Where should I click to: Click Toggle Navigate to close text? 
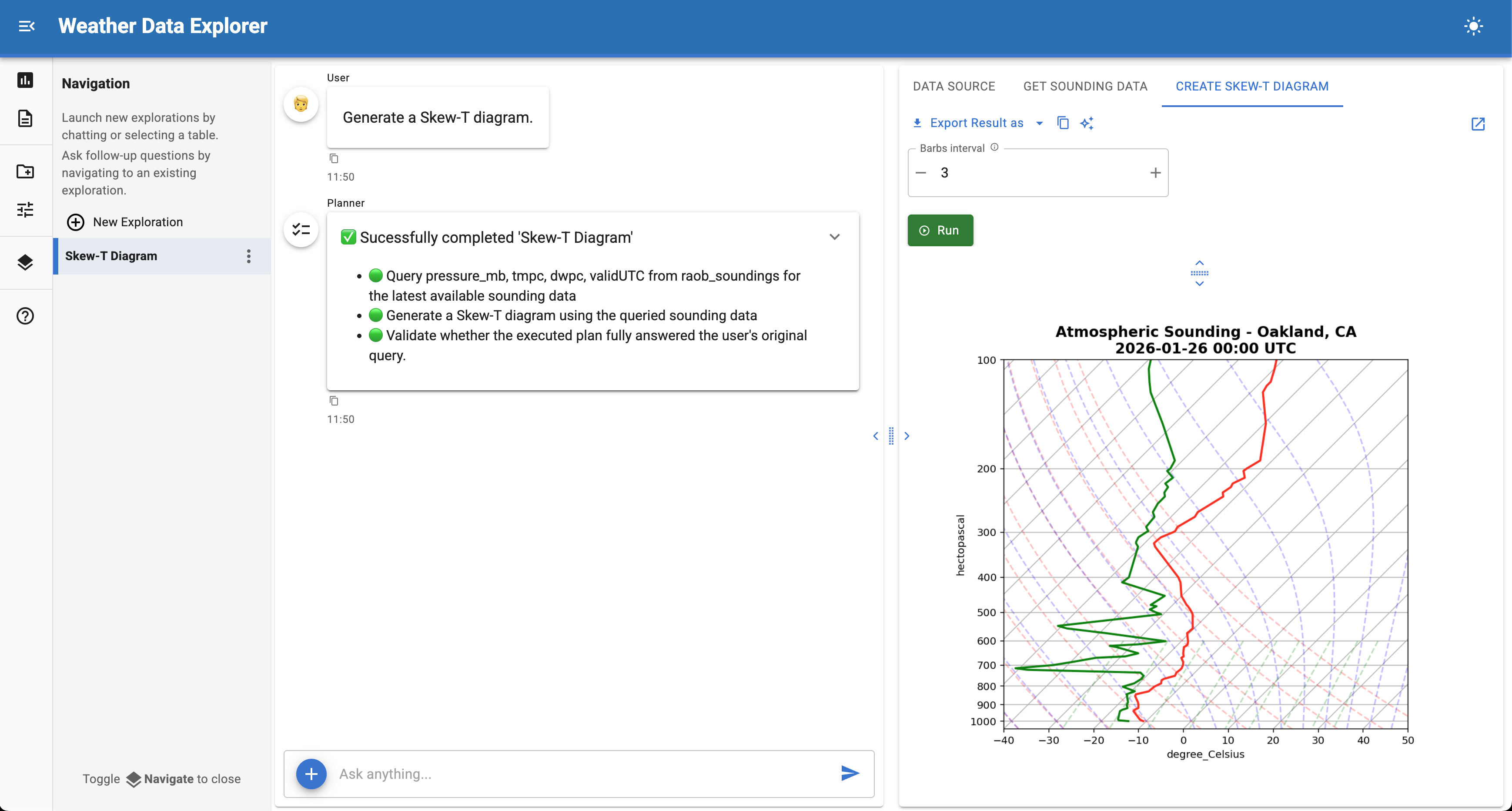pyautogui.click(x=161, y=779)
